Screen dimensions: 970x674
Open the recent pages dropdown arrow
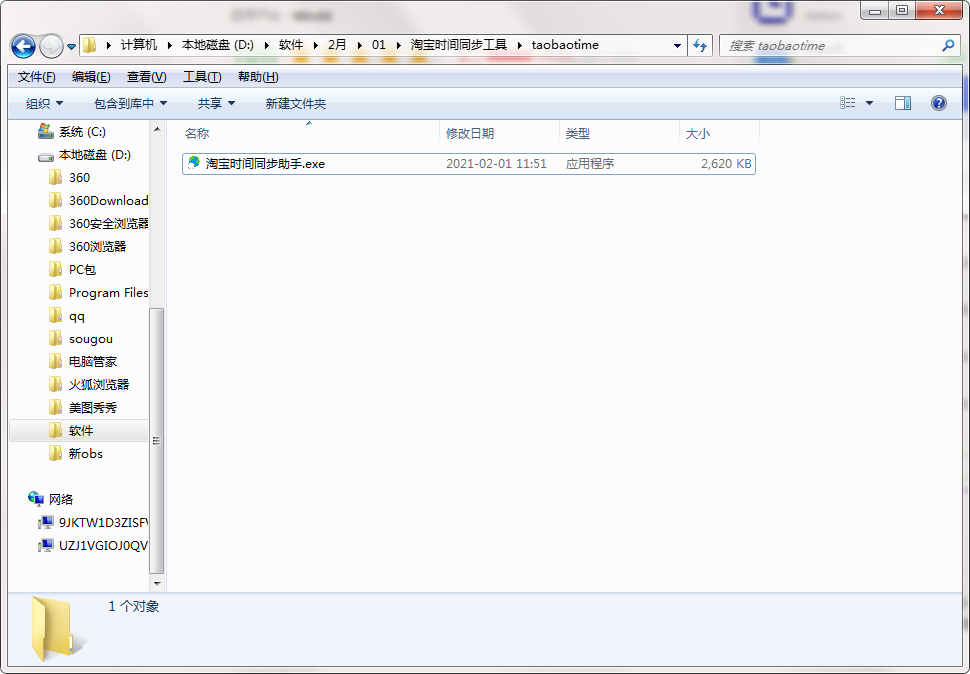(71, 46)
